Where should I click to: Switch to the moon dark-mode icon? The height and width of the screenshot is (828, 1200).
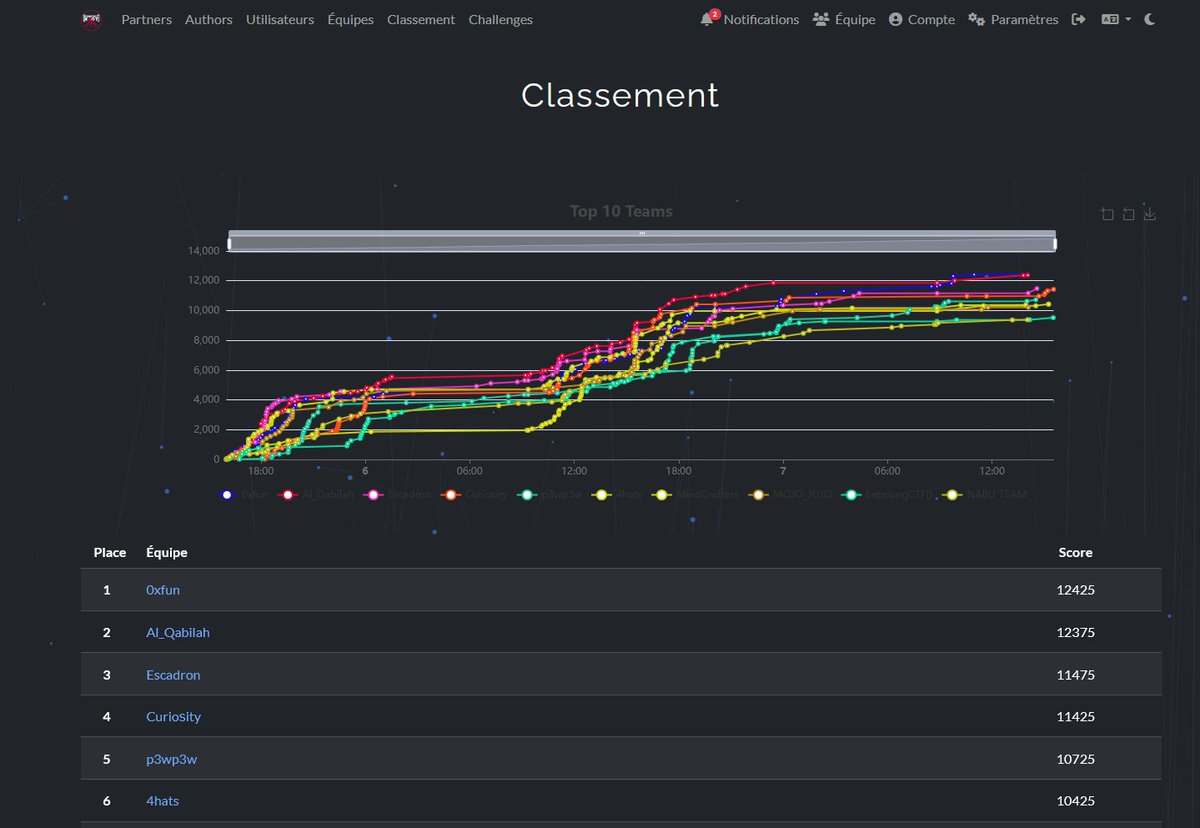pos(1150,19)
